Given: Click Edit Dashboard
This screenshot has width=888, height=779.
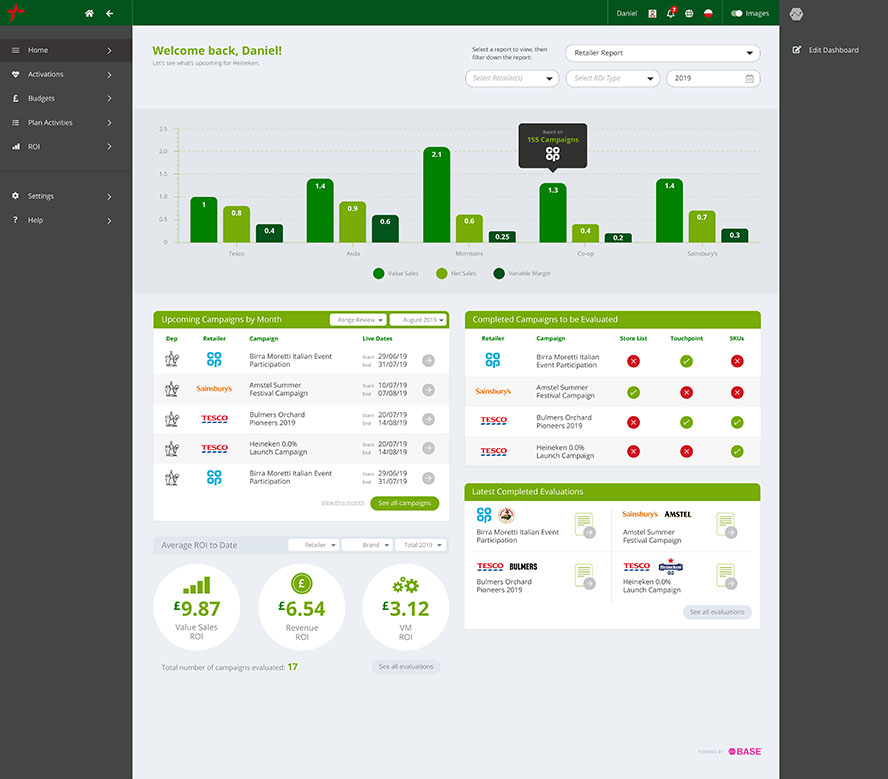Looking at the screenshot, I should tap(826, 49).
